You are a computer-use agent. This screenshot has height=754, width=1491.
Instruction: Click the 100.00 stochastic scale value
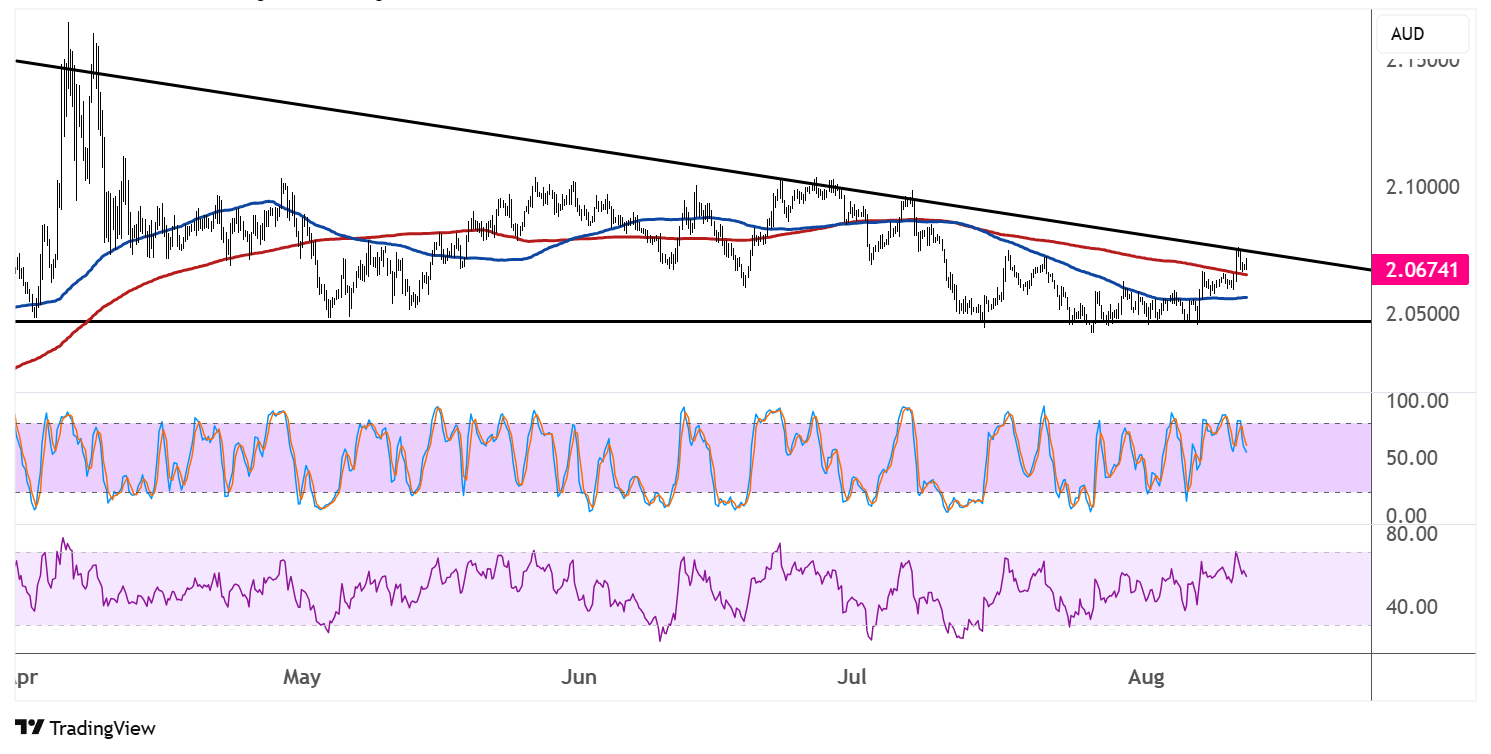pyautogui.click(x=1415, y=401)
